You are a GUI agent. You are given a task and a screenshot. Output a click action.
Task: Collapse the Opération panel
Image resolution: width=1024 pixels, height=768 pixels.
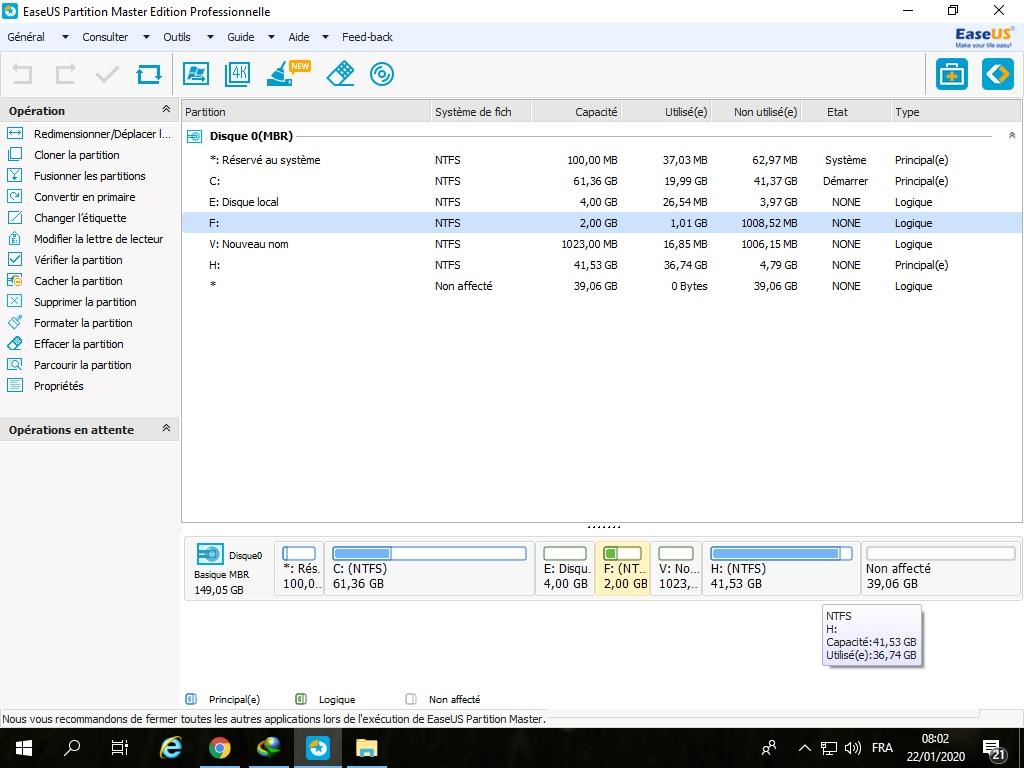coord(166,109)
